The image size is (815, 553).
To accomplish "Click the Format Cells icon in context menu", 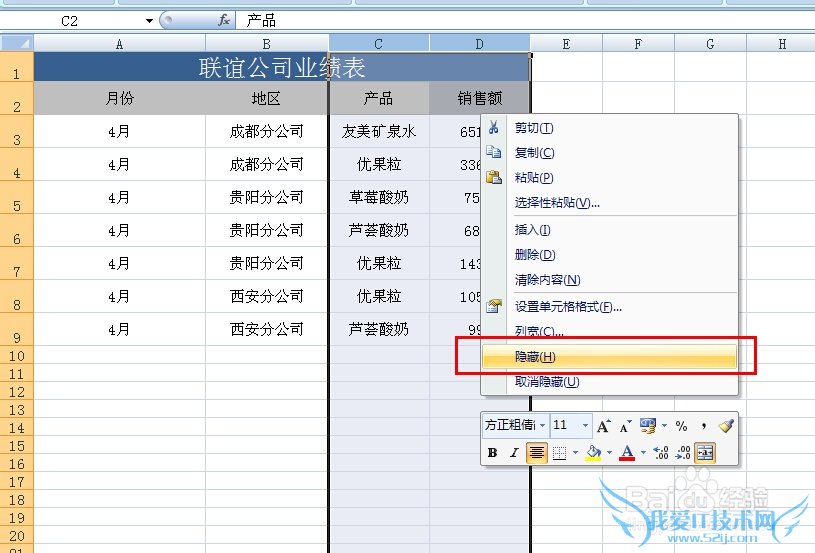I will pyautogui.click(x=493, y=306).
